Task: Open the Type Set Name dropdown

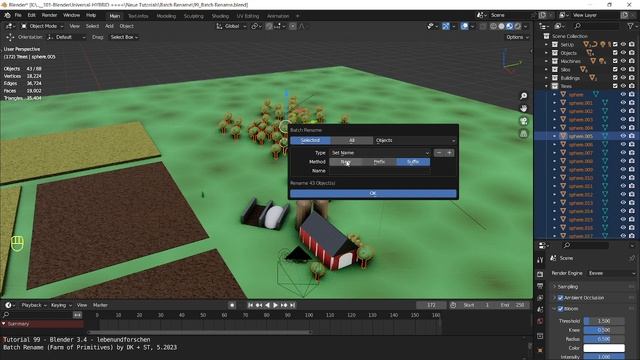Action: pos(380,153)
